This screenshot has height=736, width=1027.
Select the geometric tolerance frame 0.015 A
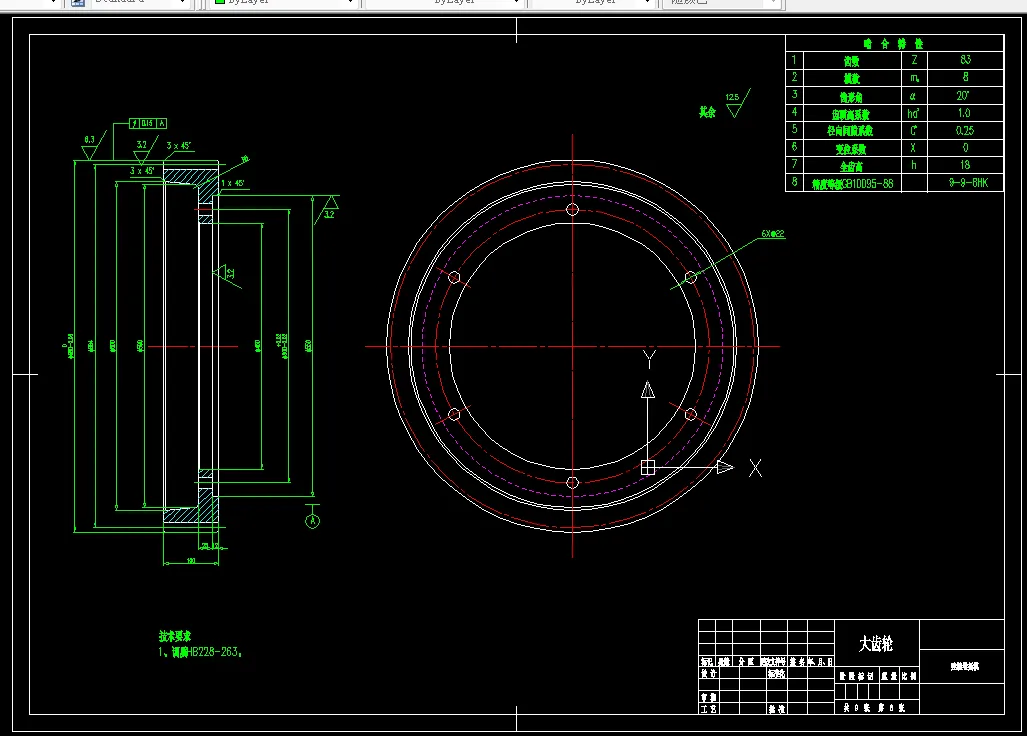click(x=148, y=123)
